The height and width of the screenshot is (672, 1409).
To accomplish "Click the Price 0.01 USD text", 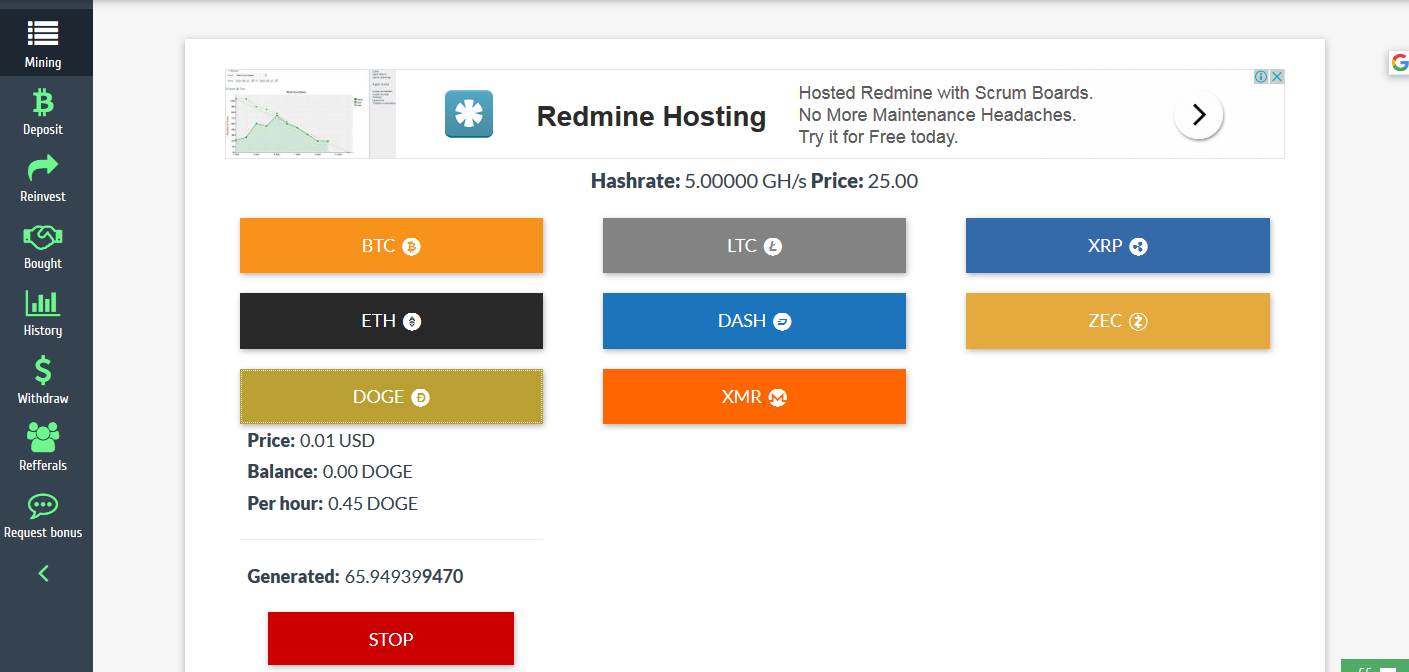I will pyautogui.click(x=311, y=441).
